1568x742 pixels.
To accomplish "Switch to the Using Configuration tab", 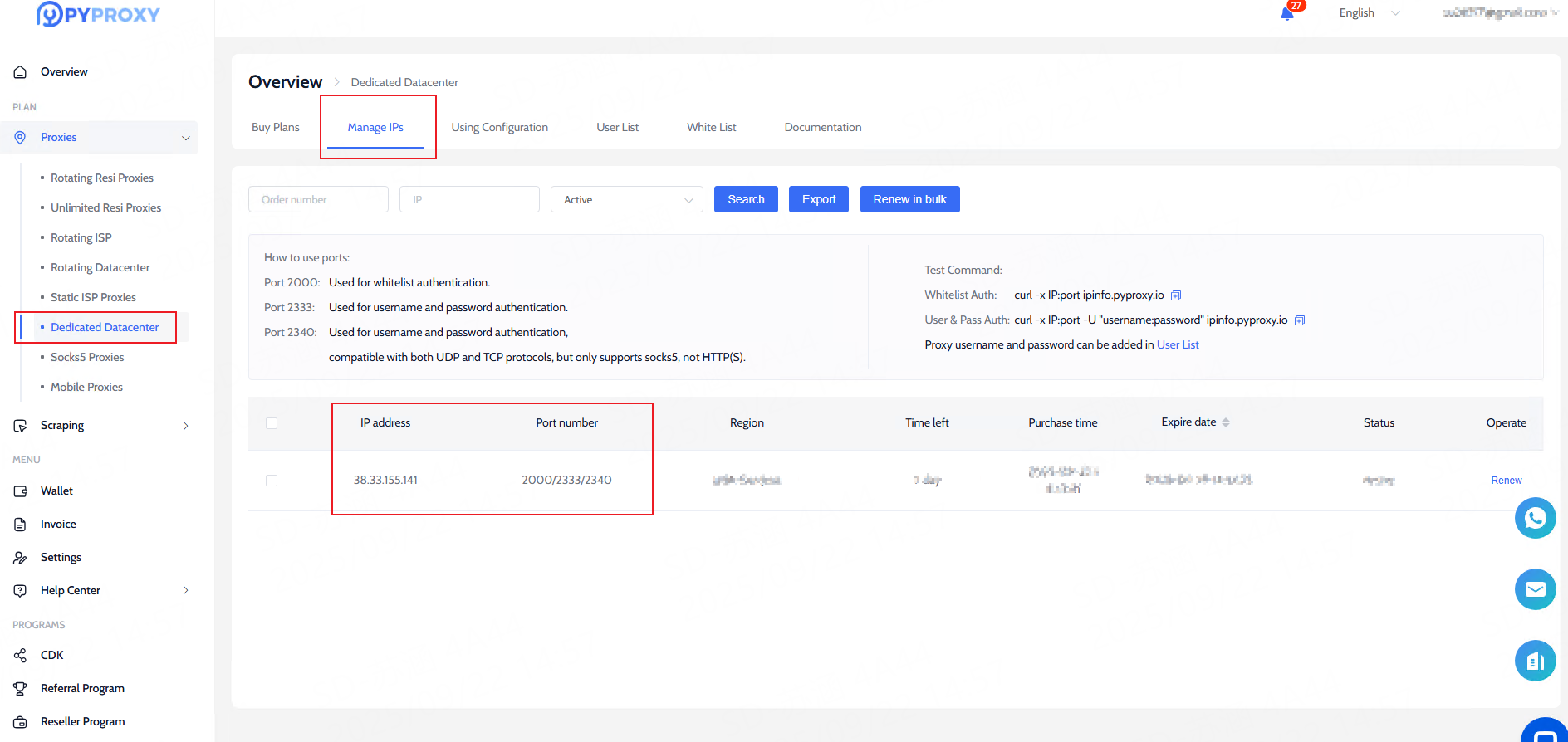I will pyautogui.click(x=499, y=127).
